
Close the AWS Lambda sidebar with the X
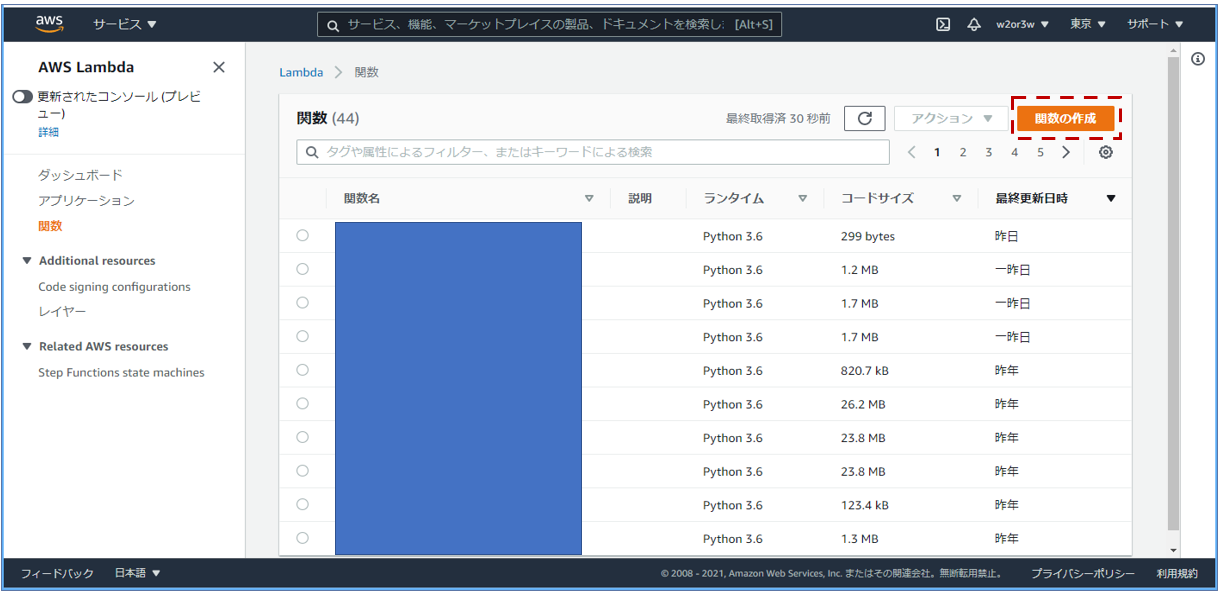pos(219,67)
